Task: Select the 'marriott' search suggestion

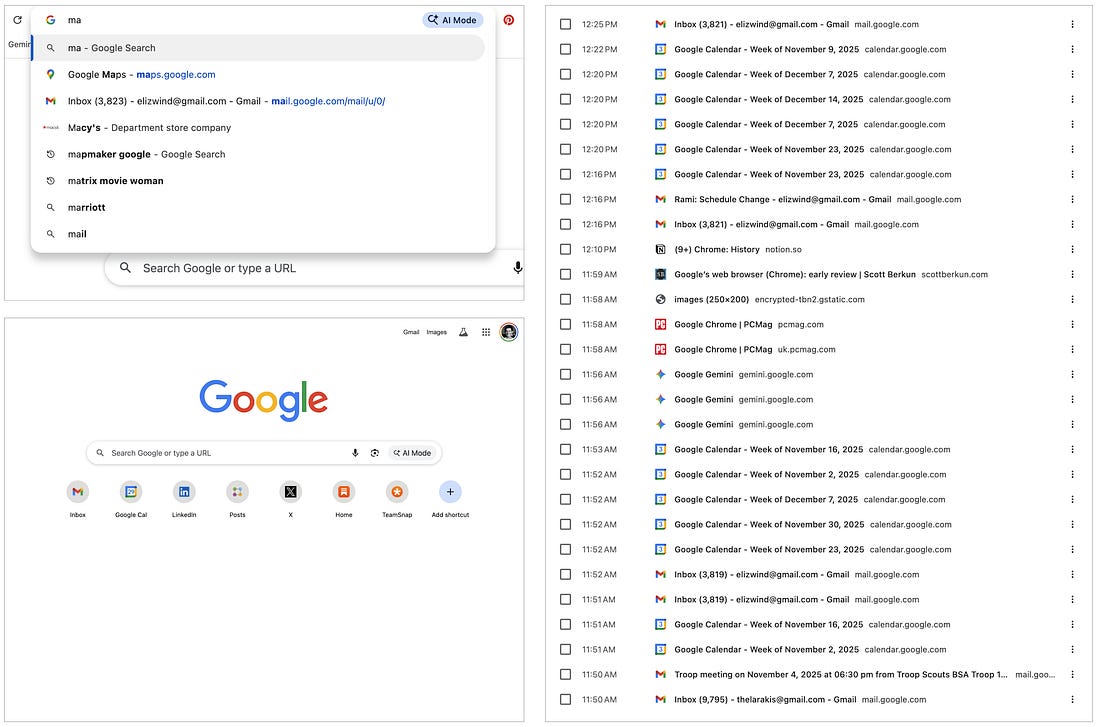Action: pos(258,208)
